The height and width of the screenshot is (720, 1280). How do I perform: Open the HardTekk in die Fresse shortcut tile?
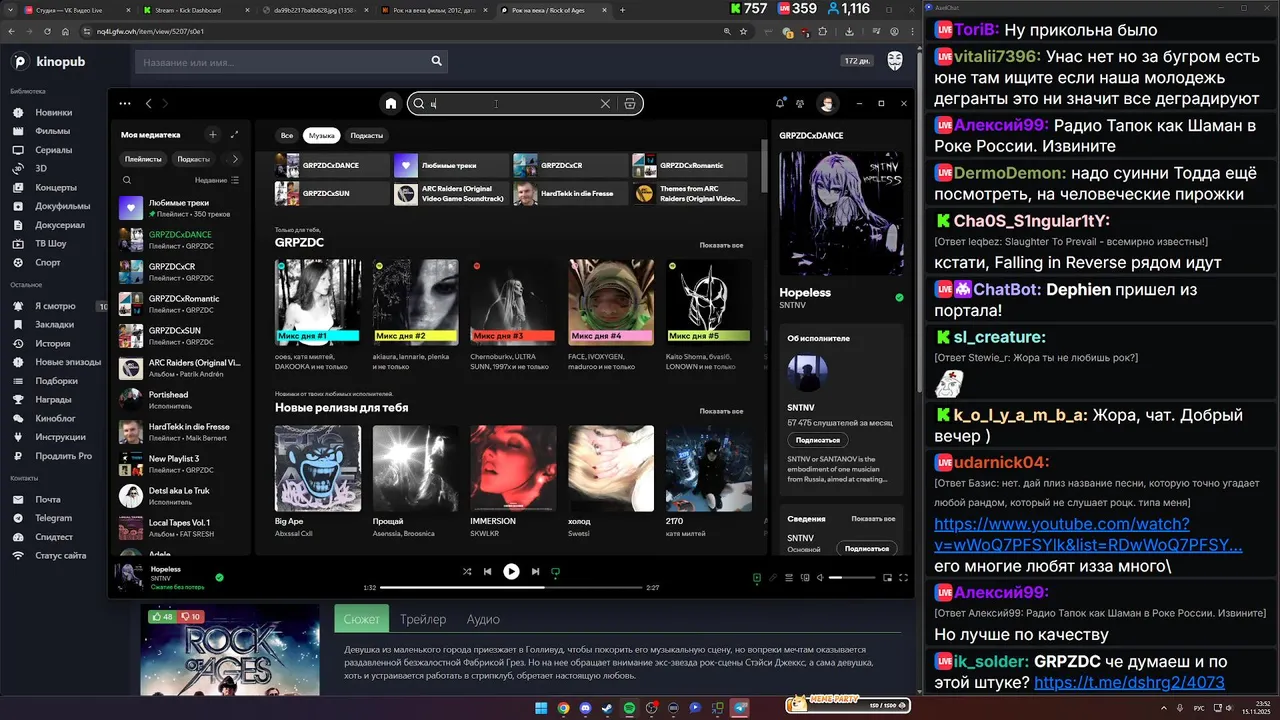pos(569,194)
